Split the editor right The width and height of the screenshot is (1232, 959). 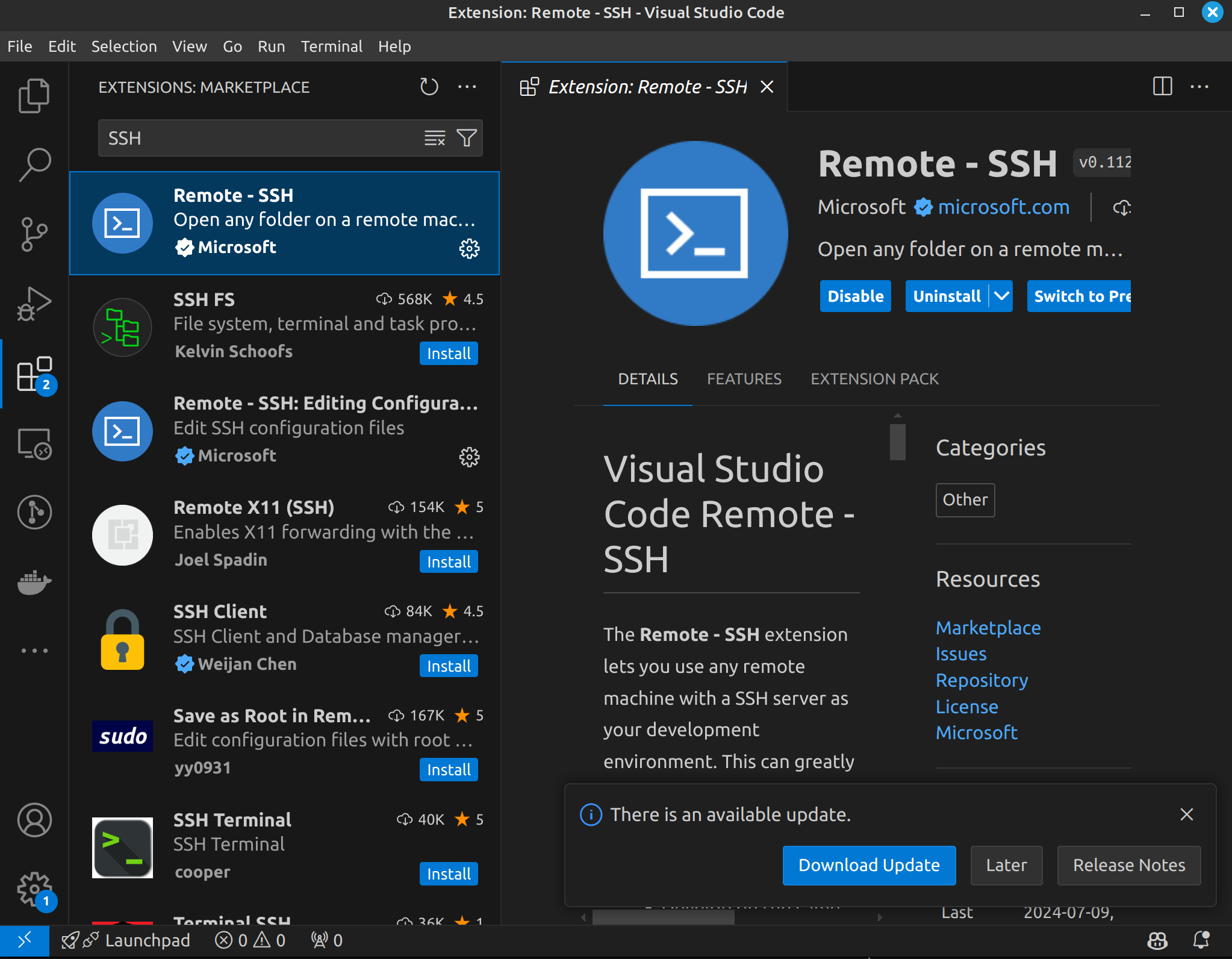[x=1162, y=86]
